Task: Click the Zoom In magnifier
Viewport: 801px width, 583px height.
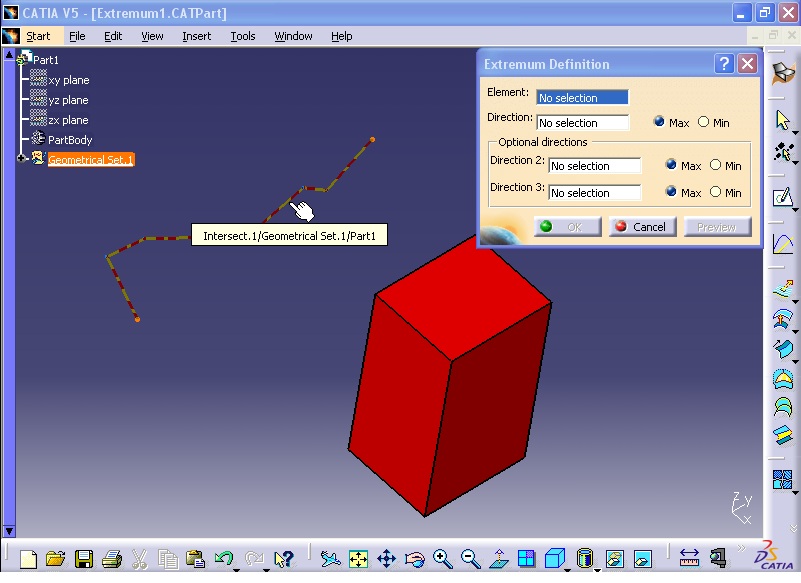Action: (442, 559)
